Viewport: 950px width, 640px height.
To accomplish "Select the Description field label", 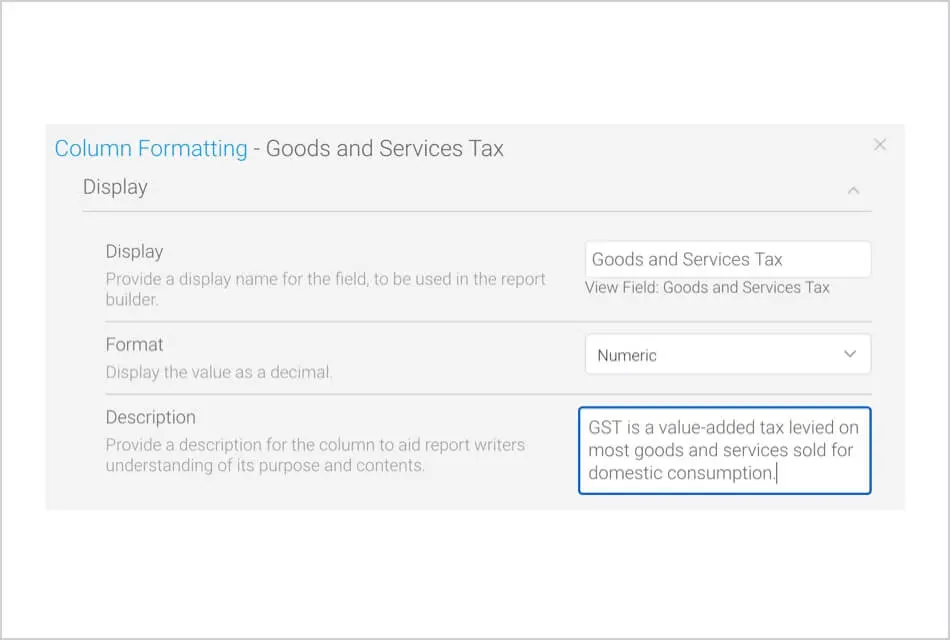I will tap(151, 417).
